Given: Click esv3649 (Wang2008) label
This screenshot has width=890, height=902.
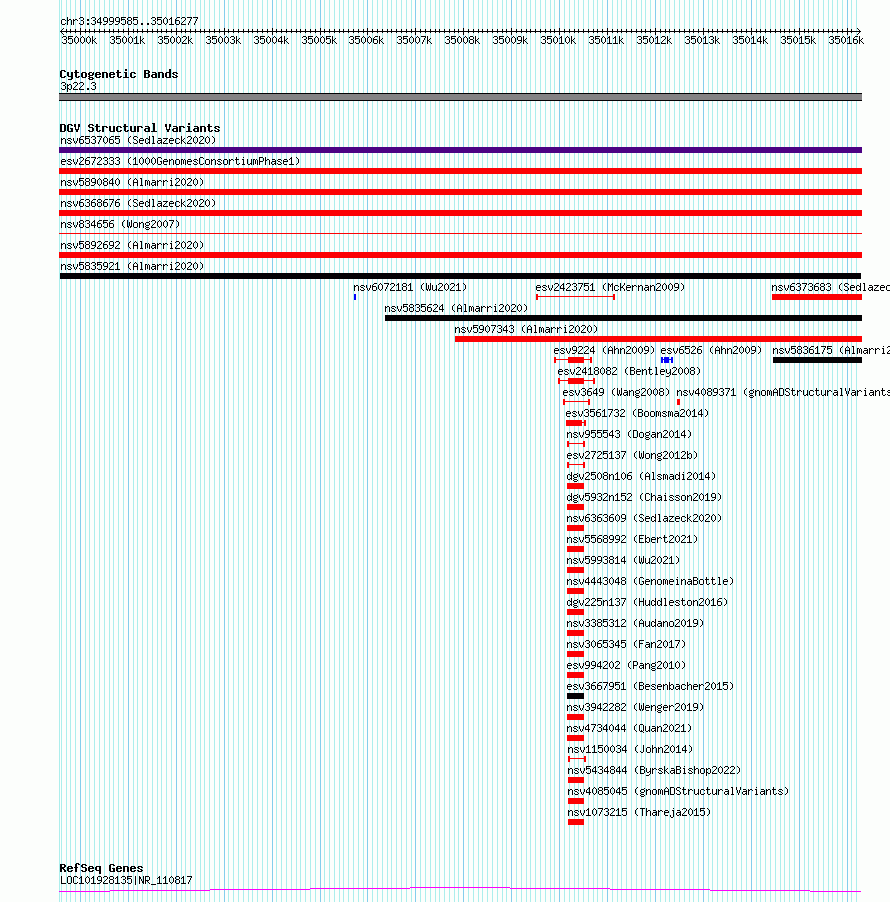Looking at the screenshot, I should tap(616, 392).
